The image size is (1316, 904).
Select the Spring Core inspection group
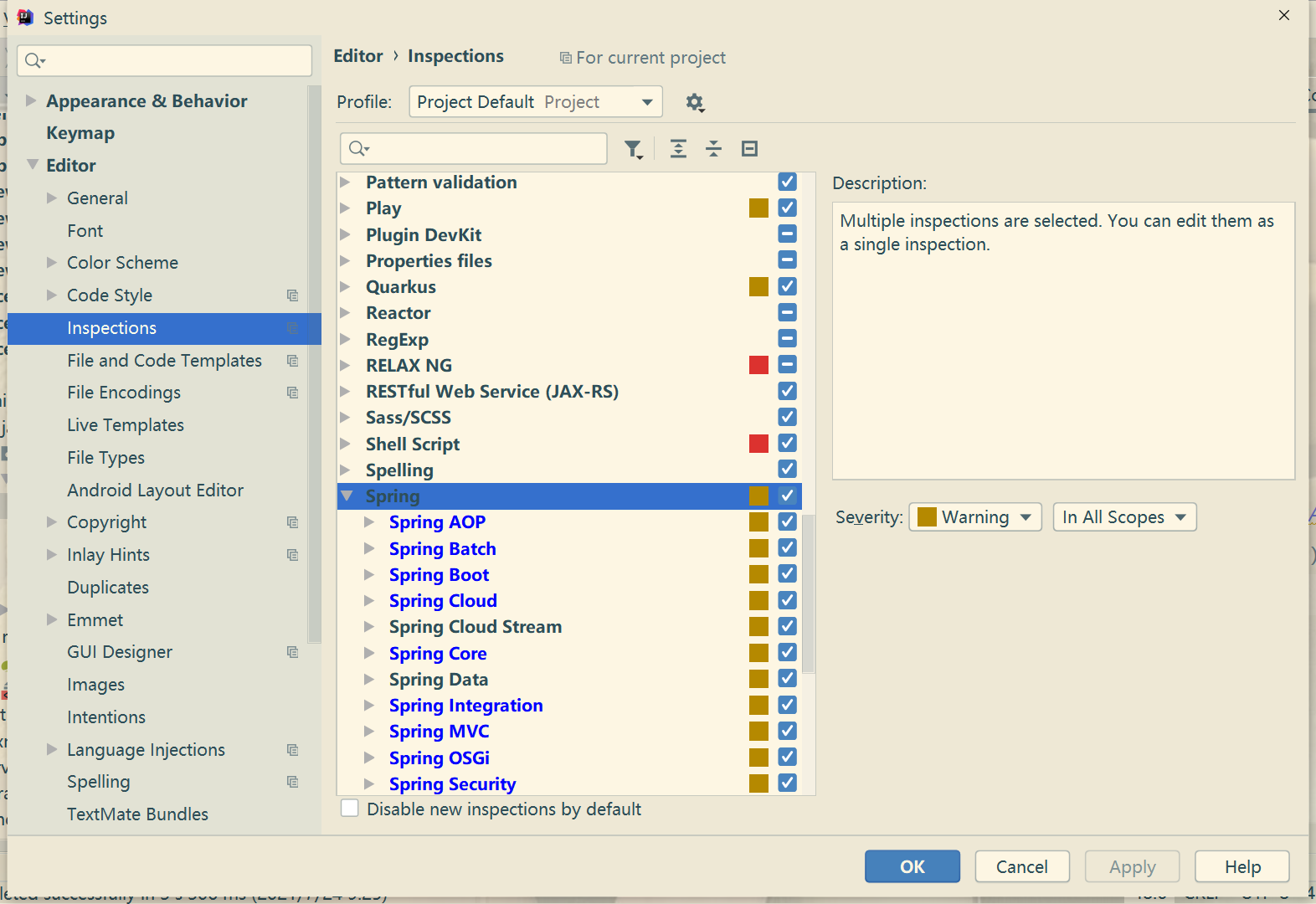(569, 653)
